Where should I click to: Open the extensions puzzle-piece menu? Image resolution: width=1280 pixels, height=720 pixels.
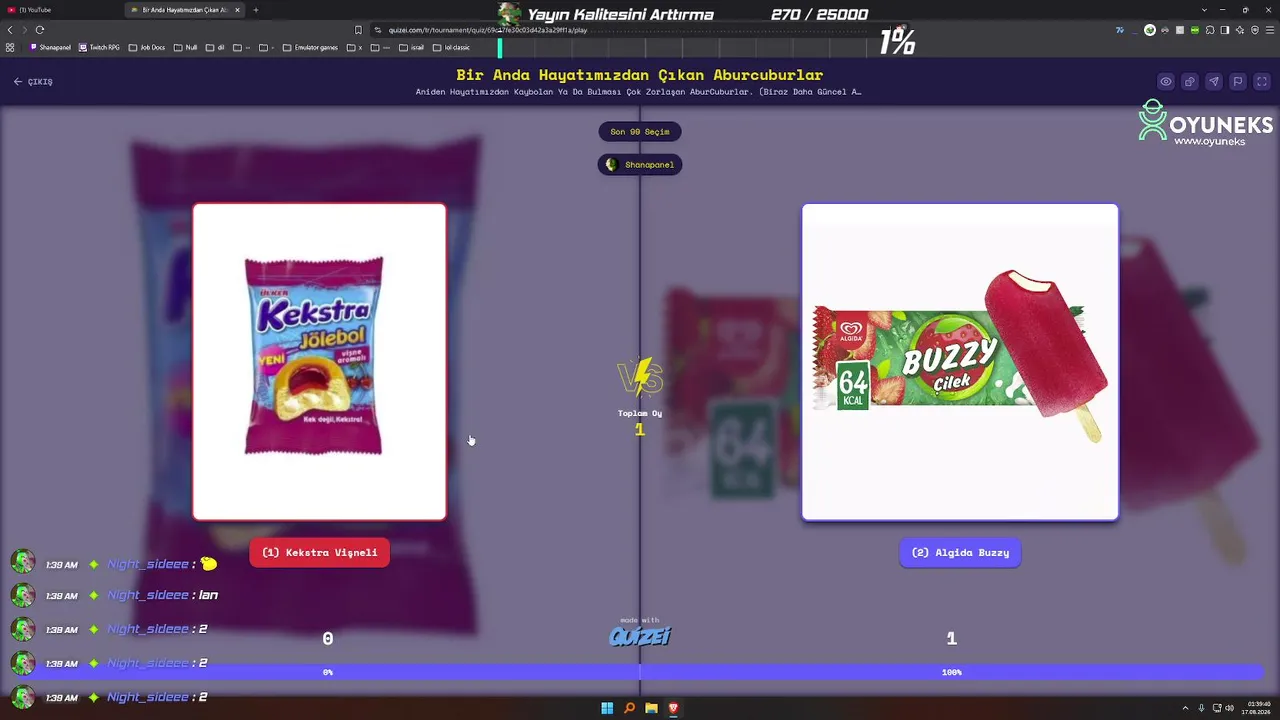click(1210, 30)
